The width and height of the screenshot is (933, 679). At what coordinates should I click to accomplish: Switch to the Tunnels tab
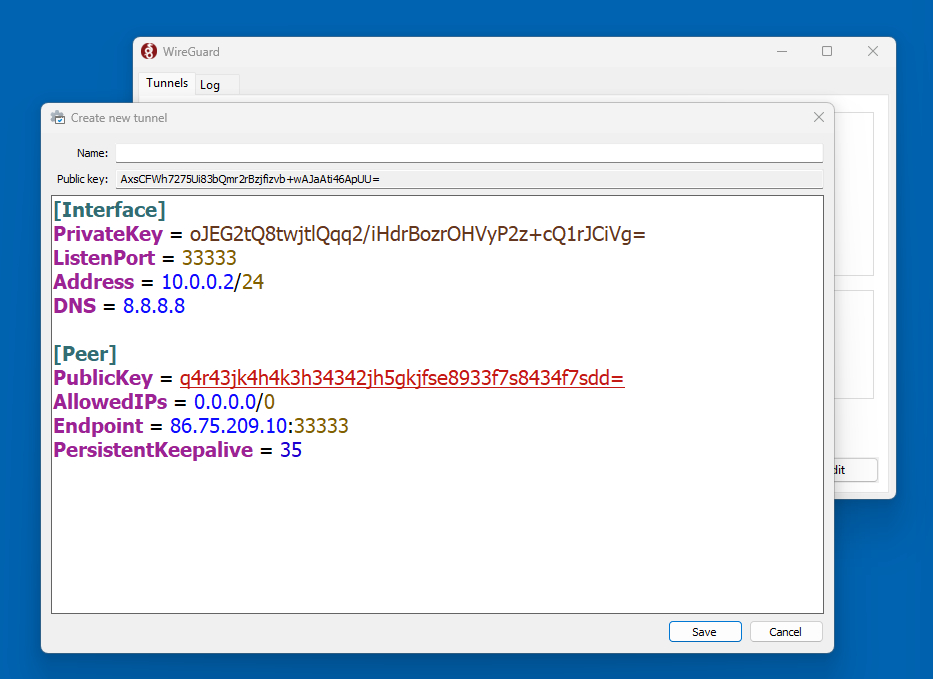[x=167, y=83]
